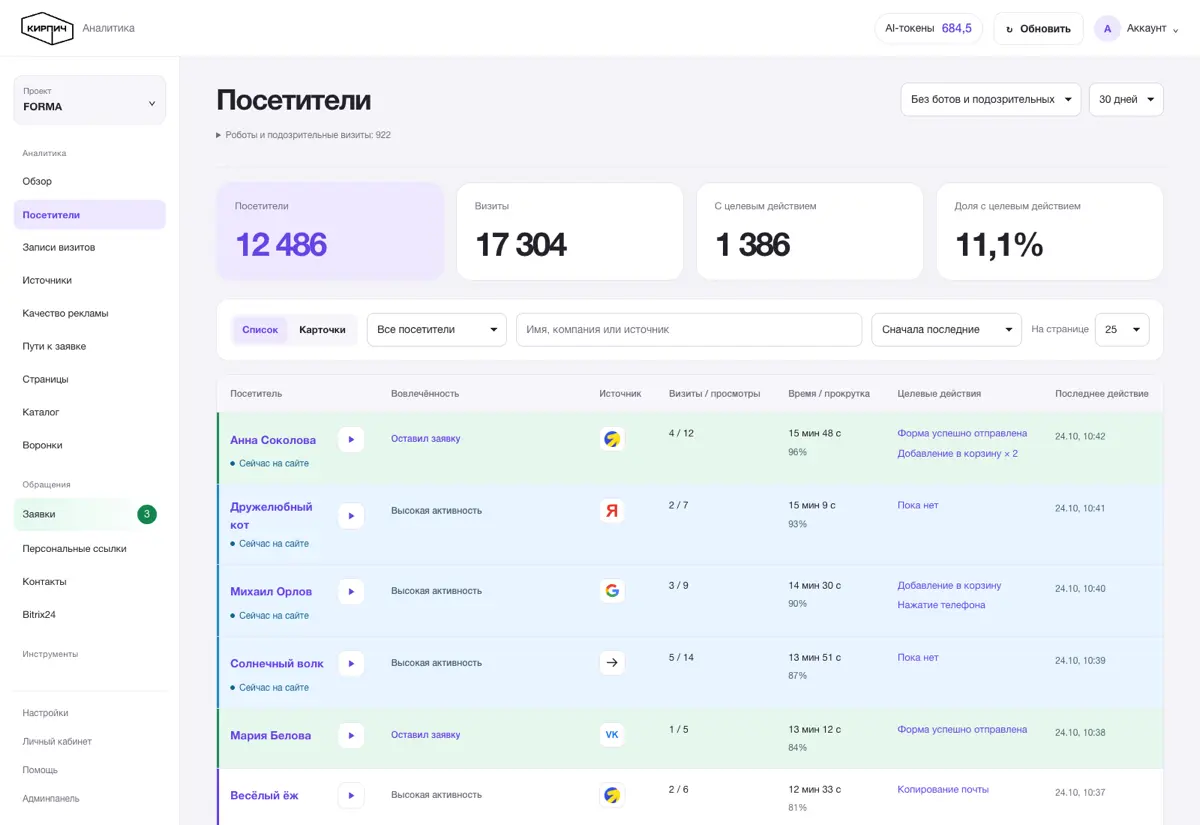The height and width of the screenshot is (825, 1200).
Task: Play visit recording for Солнечный волк
Action: tap(351, 663)
